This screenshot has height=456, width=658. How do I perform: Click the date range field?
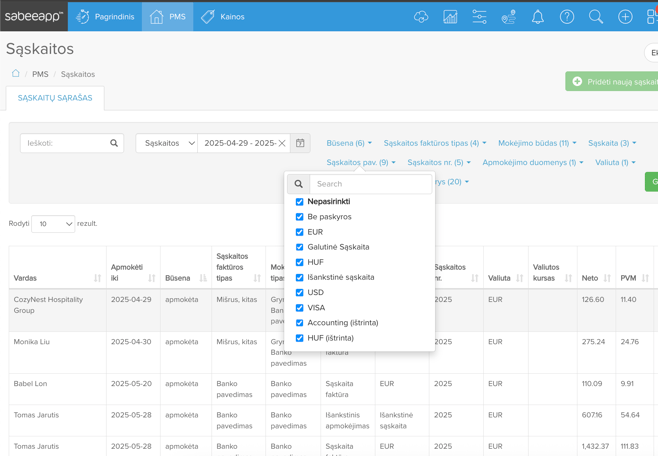tap(240, 143)
